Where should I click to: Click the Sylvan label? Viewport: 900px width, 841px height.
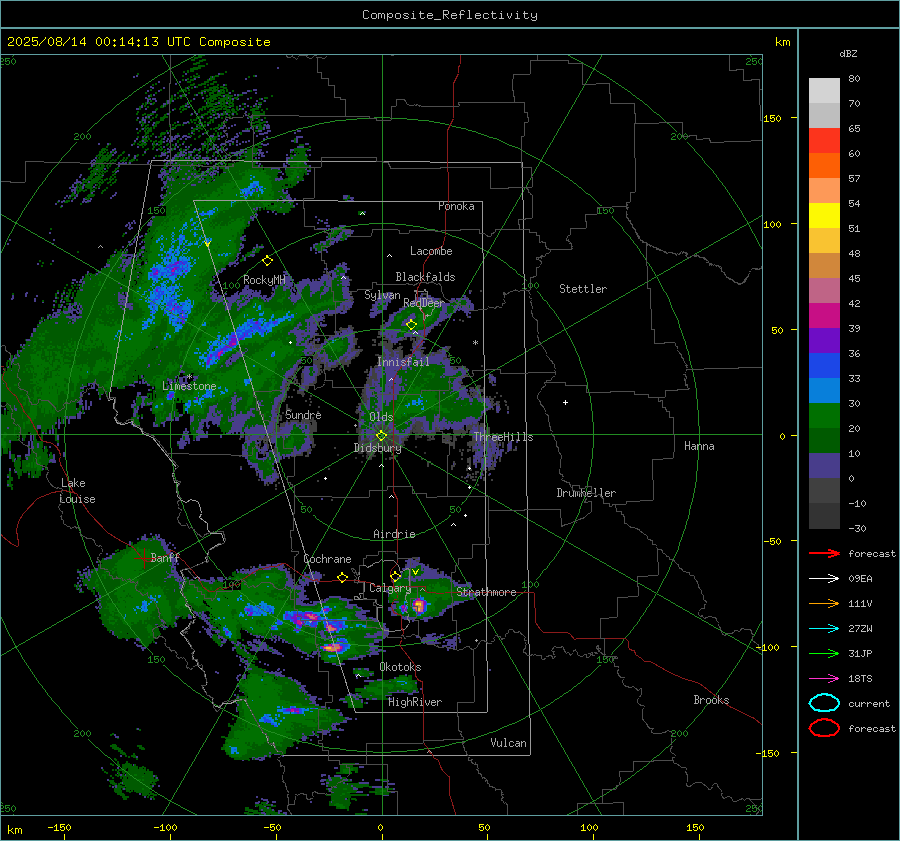pyautogui.click(x=382, y=295)
